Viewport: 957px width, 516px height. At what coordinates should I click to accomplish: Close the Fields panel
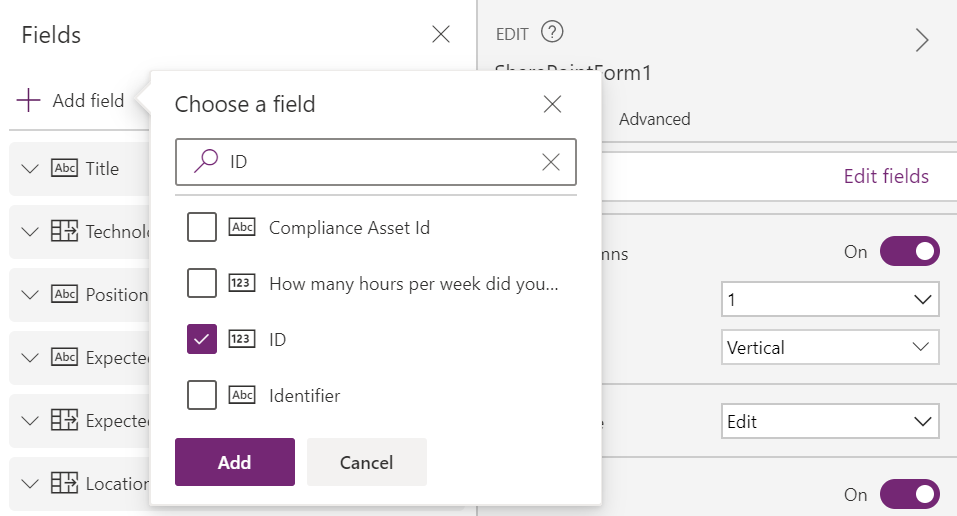click(x=441, y=34)
